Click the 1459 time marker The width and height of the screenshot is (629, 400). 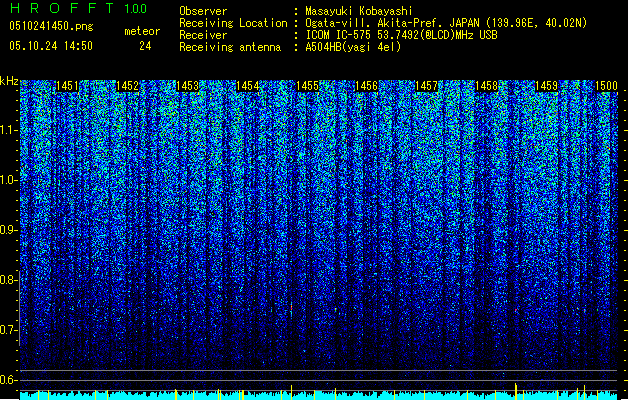click(x=546, y=86)
